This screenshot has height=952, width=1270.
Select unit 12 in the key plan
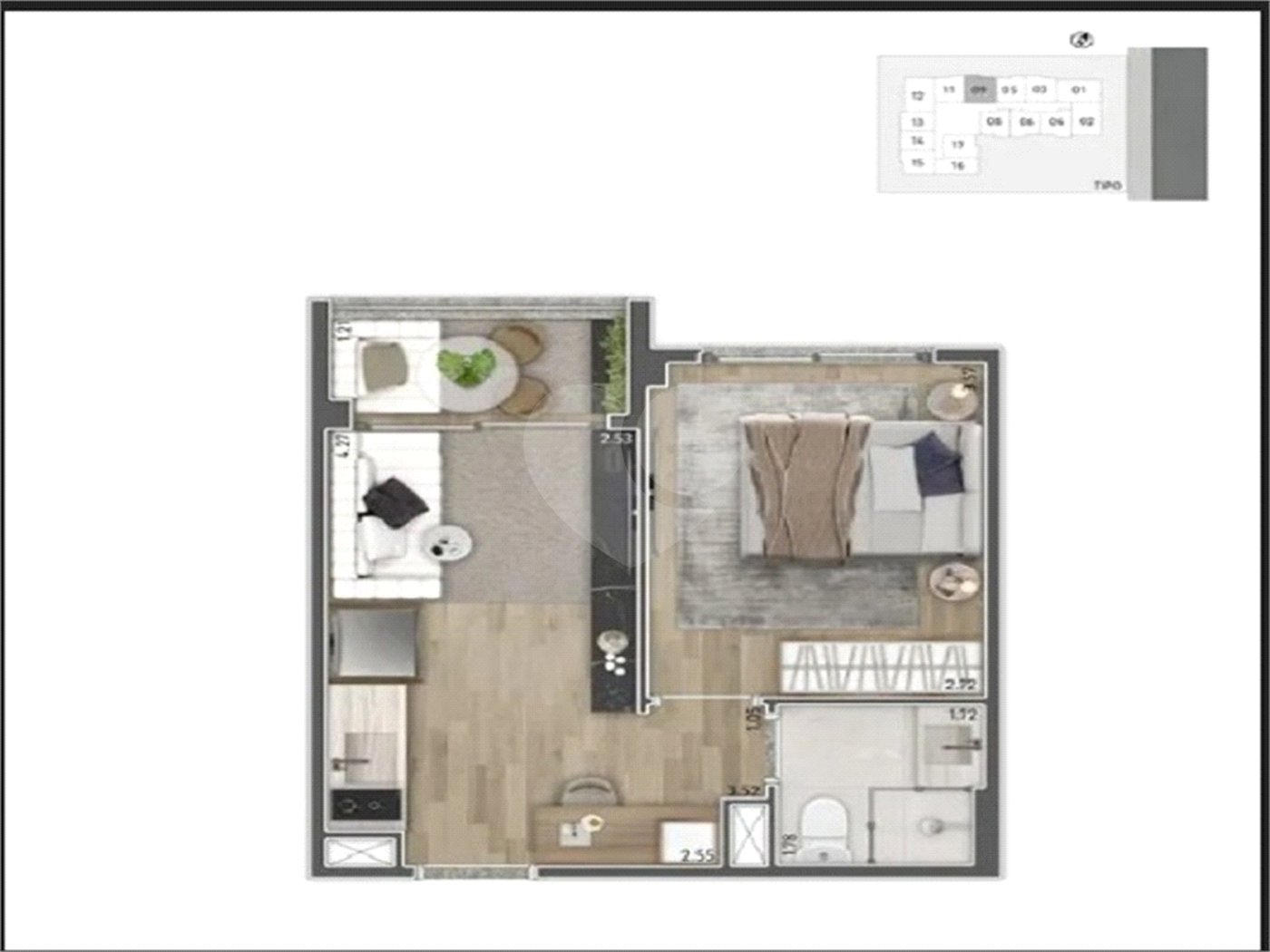pos(917,95)
